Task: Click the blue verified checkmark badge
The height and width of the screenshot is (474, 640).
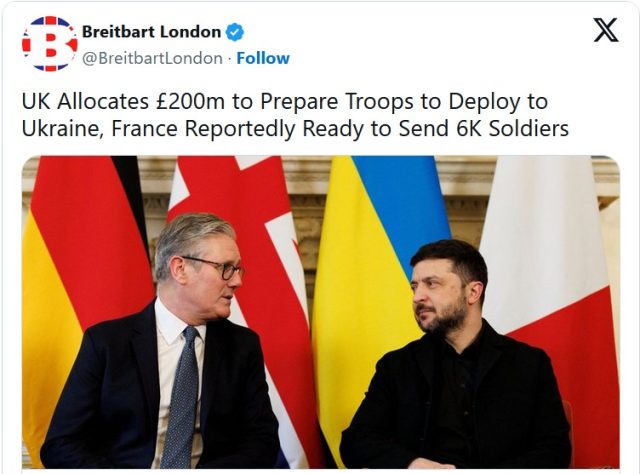Action: tap(235, 32)
